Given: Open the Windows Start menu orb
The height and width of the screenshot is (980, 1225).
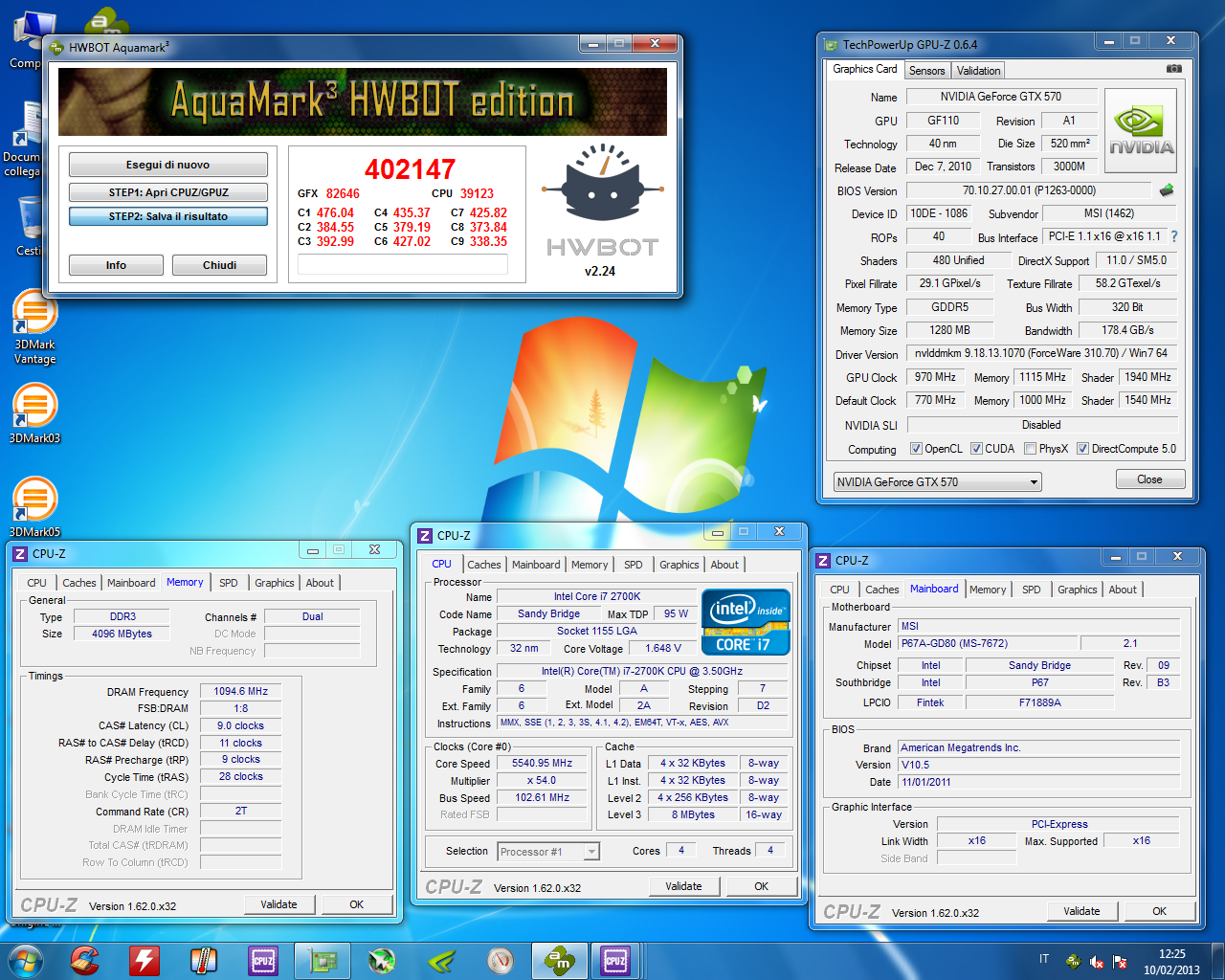Looking at the screenshot, I should (x=26, y=960).
